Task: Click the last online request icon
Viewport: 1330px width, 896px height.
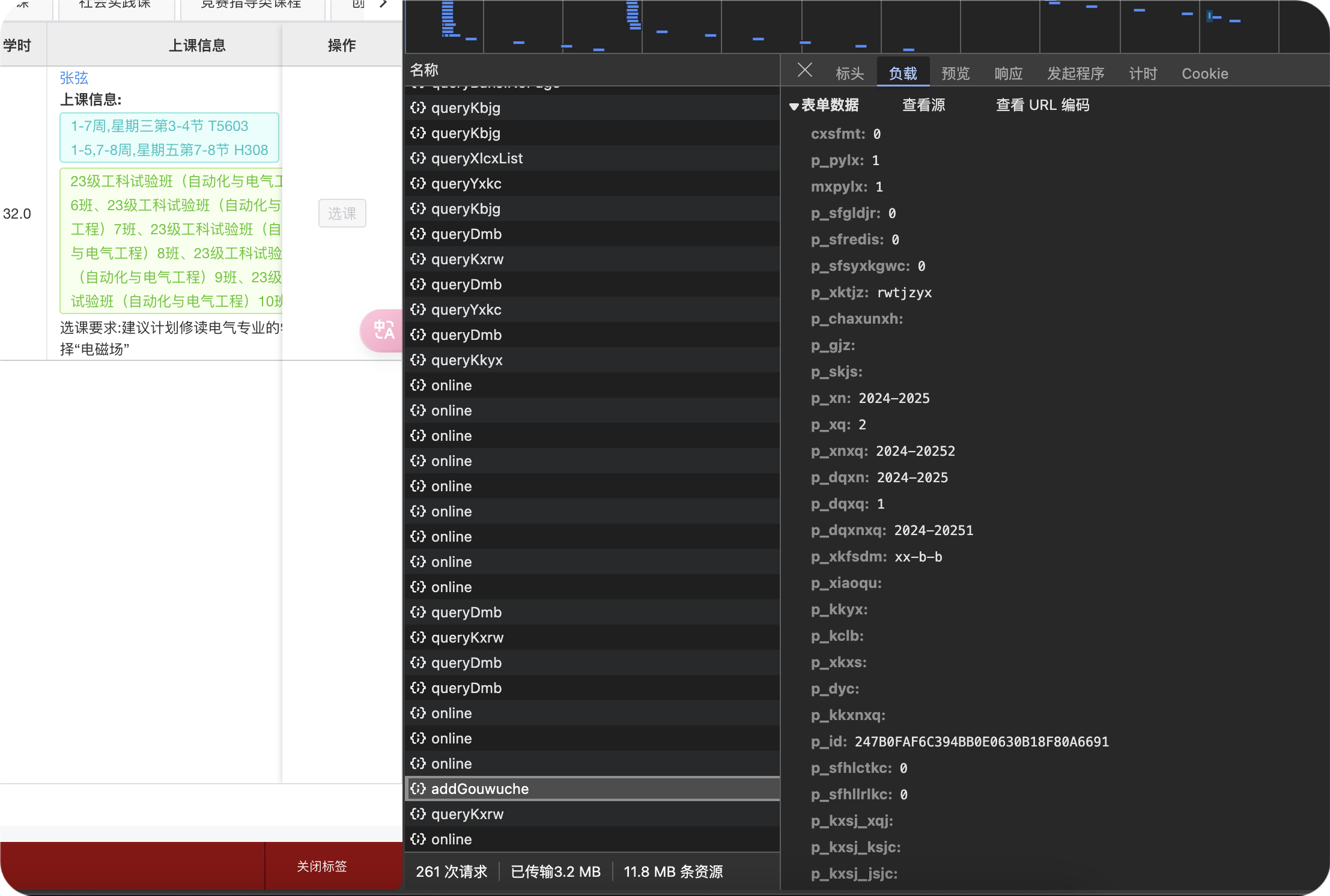Action: pyautogui.click(x=418, y=839)
